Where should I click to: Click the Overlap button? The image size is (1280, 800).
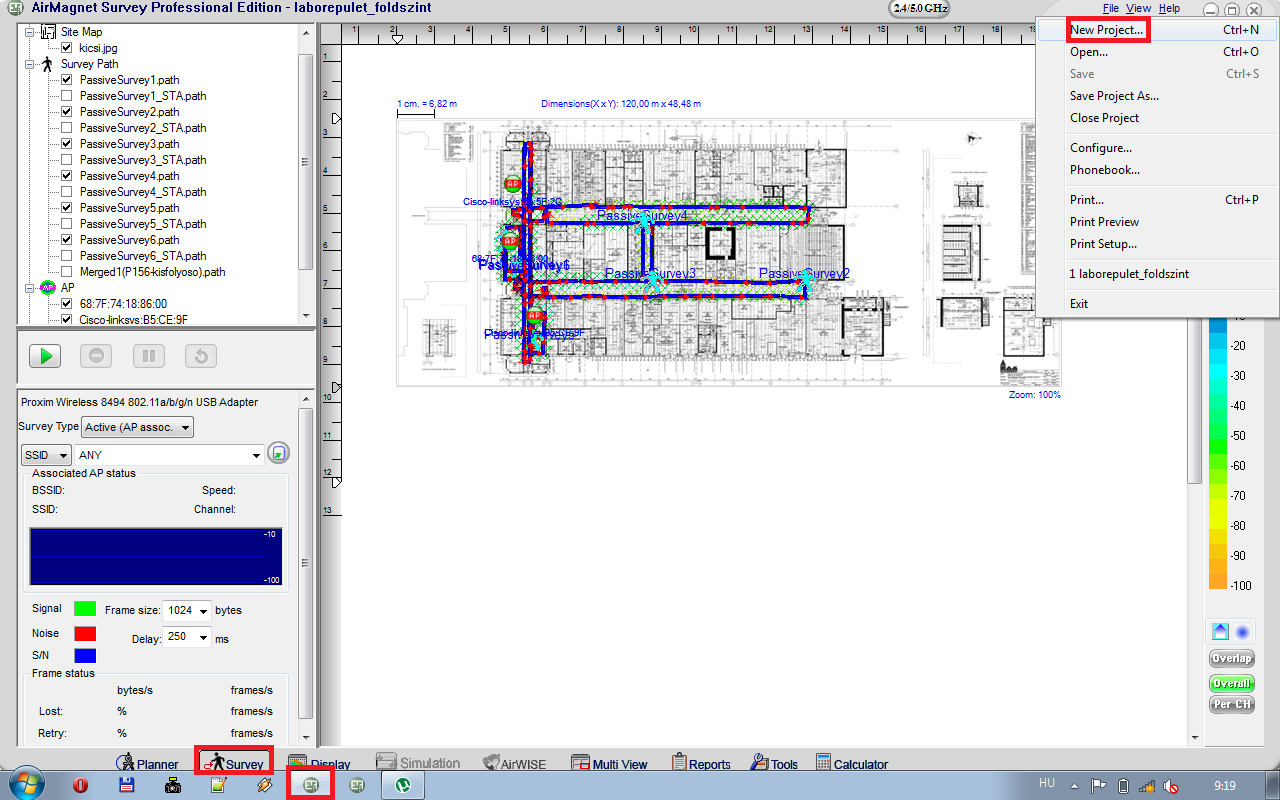pos(1232,659)
